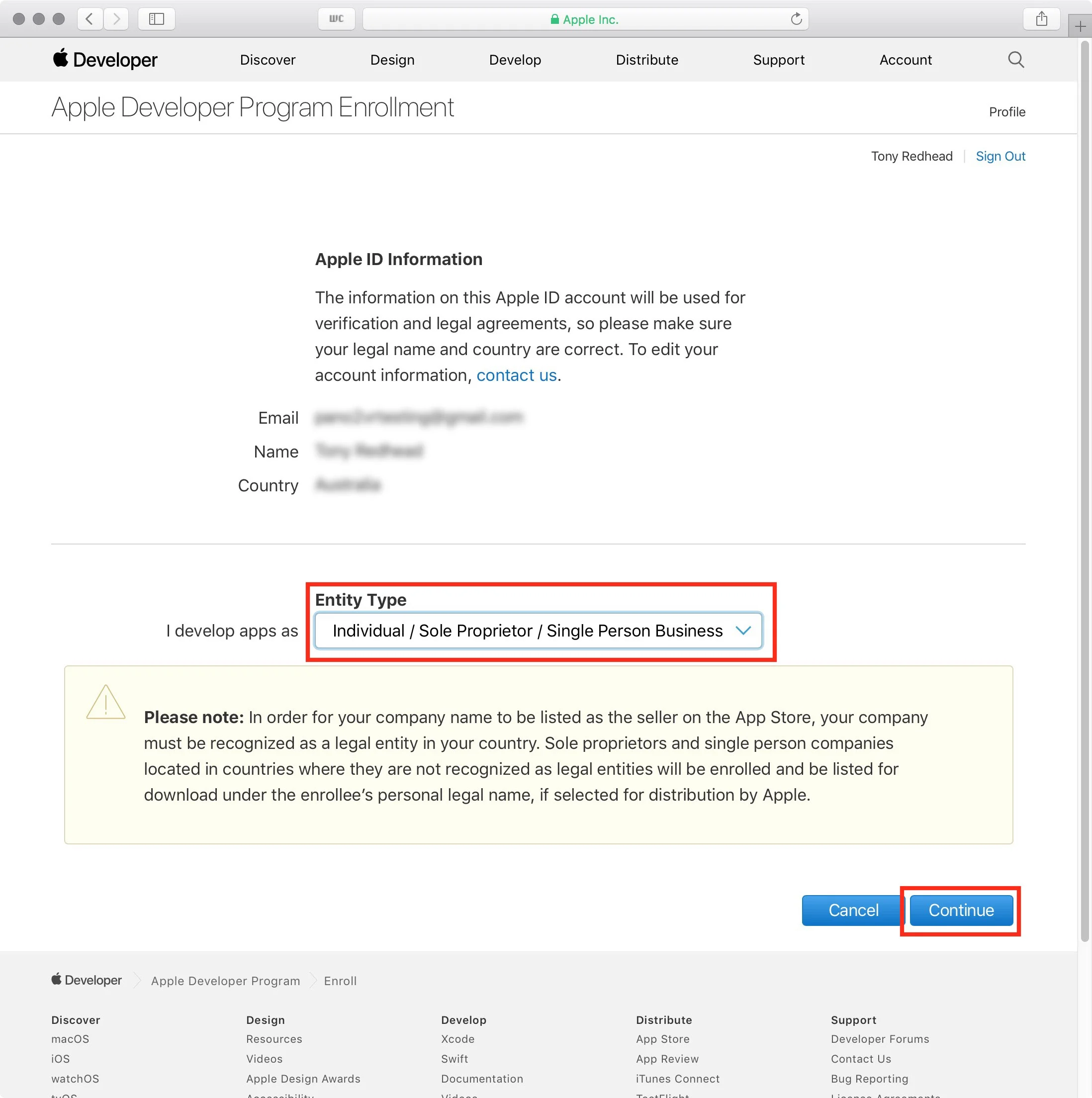1092x1098 pixels.
Task: Click the Entity Type label
Action: (360, 600)
